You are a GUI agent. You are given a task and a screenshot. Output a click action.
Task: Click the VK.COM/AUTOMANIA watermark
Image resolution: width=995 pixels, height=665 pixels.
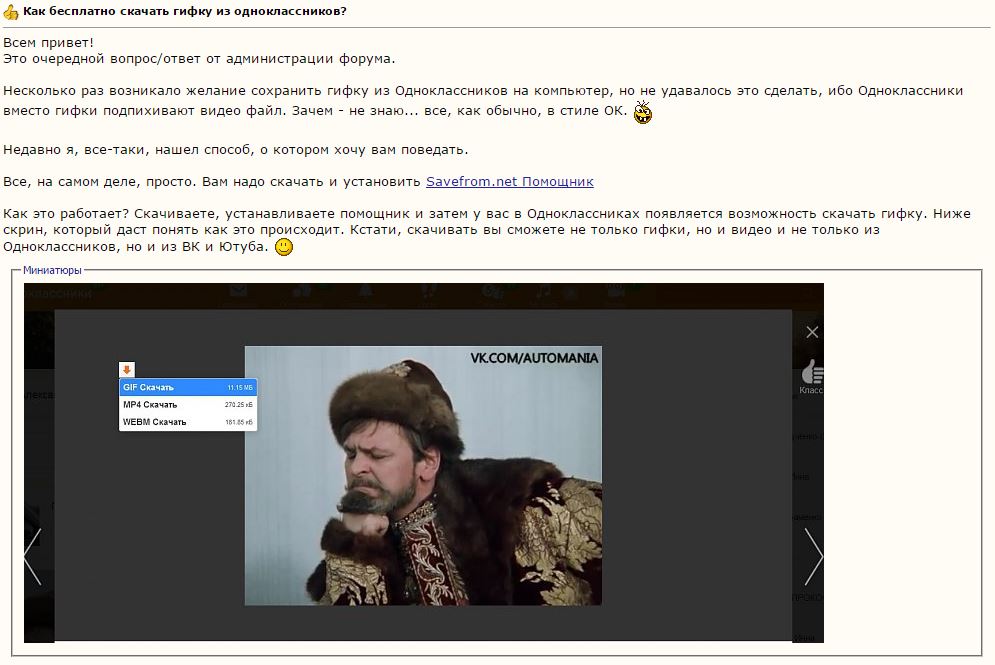(x=534, y=357)
